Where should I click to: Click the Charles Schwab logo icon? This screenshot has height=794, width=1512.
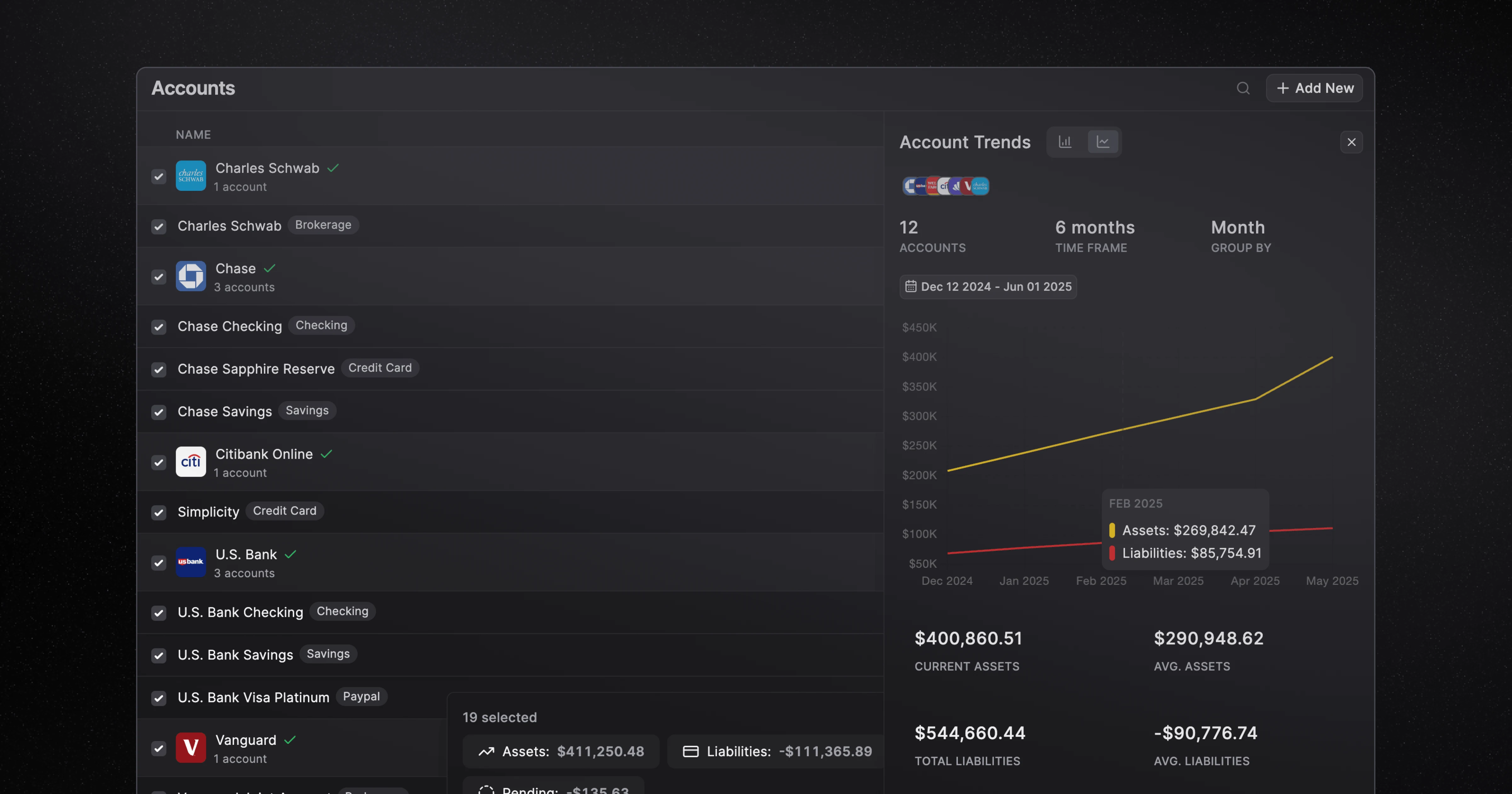click(x=191, y=175)
